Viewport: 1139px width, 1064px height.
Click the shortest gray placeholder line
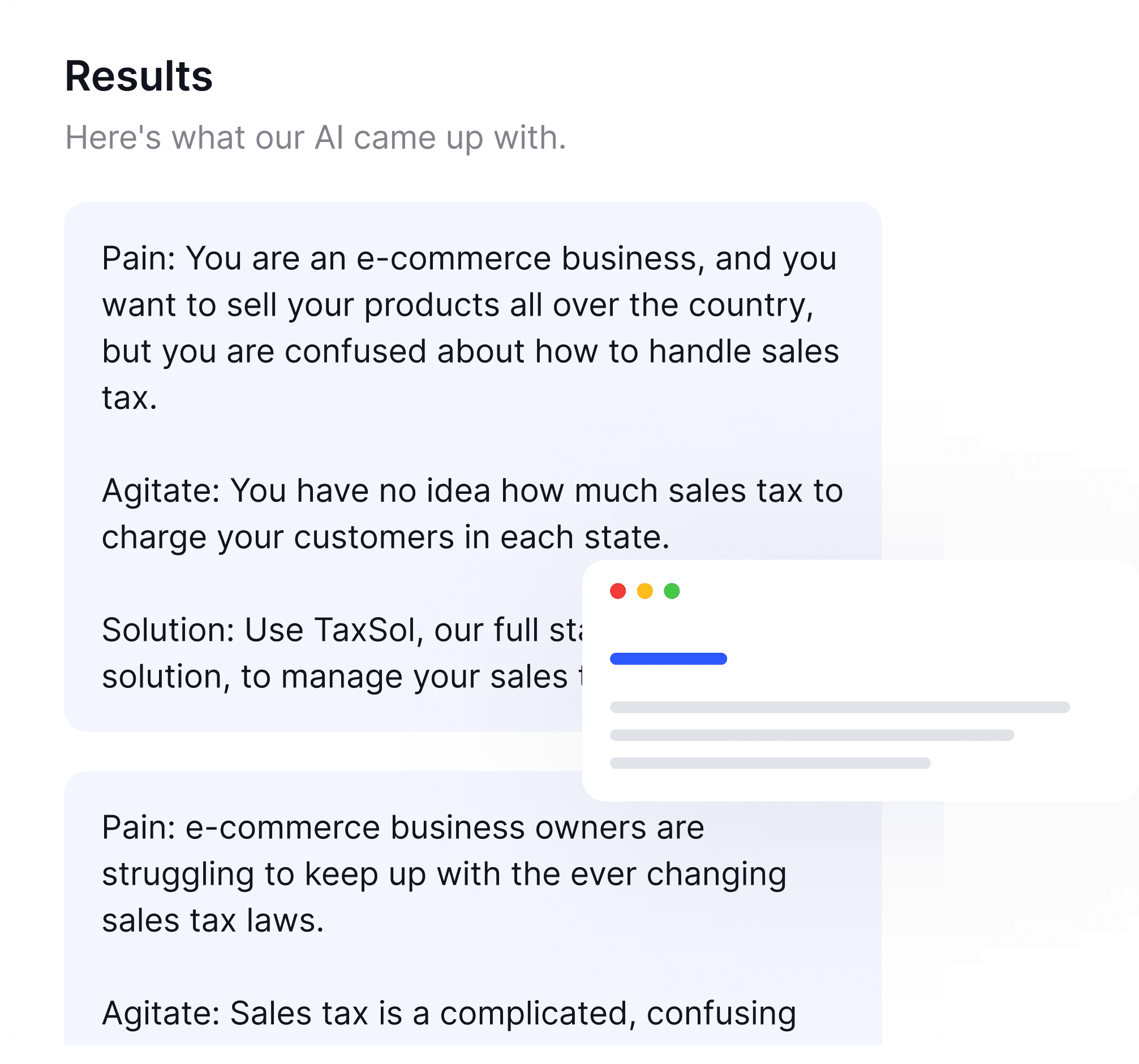(x=770, y=763)
